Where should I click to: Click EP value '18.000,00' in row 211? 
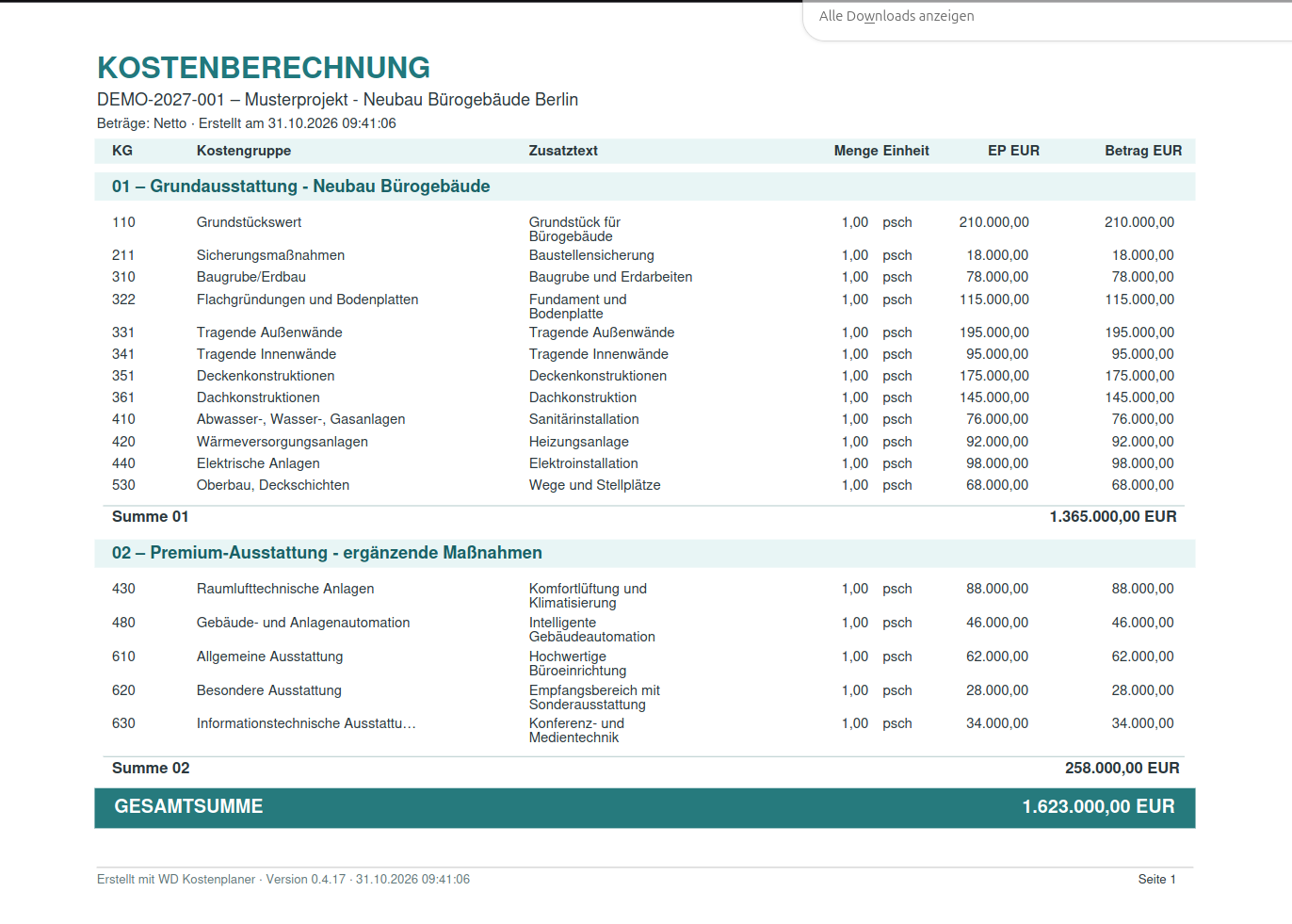click(x=997, y=255)
